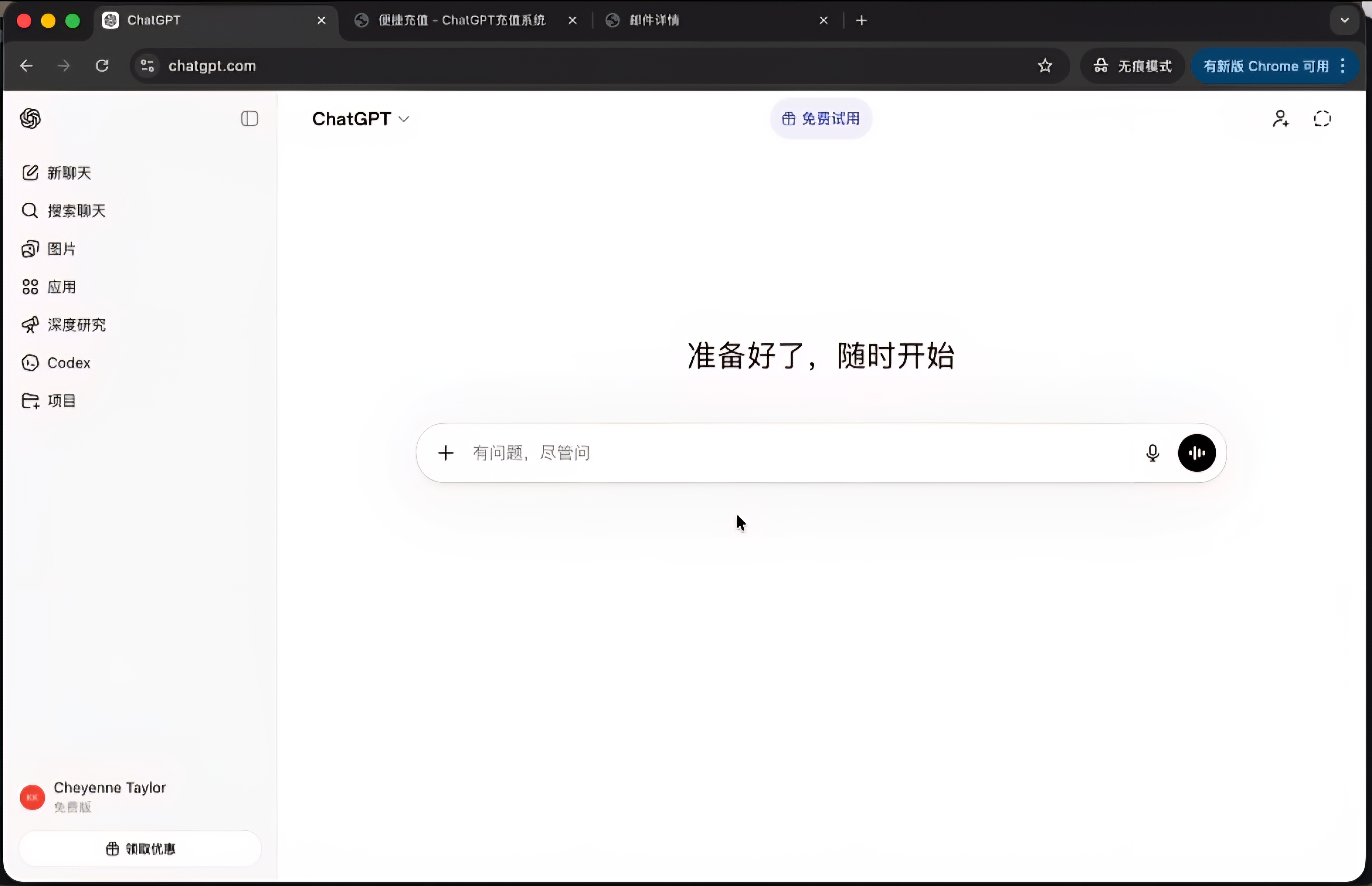Image resolution: width=1372 pixels, height=886 pixels.
Task: Collapse the ChatGPT sidebar
Action: (x=250, y=118)
